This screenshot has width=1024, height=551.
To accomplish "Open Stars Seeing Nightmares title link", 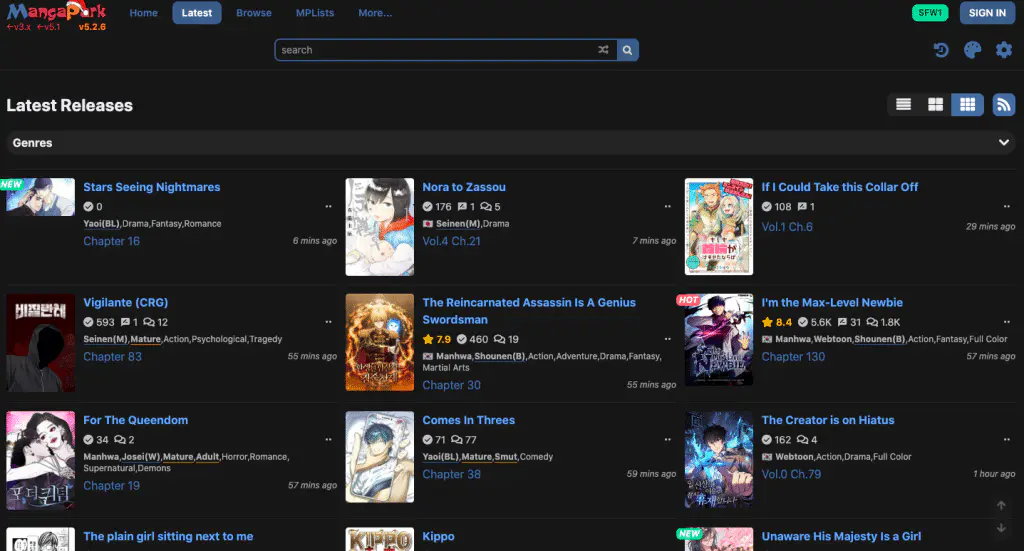I will point(152,187).
